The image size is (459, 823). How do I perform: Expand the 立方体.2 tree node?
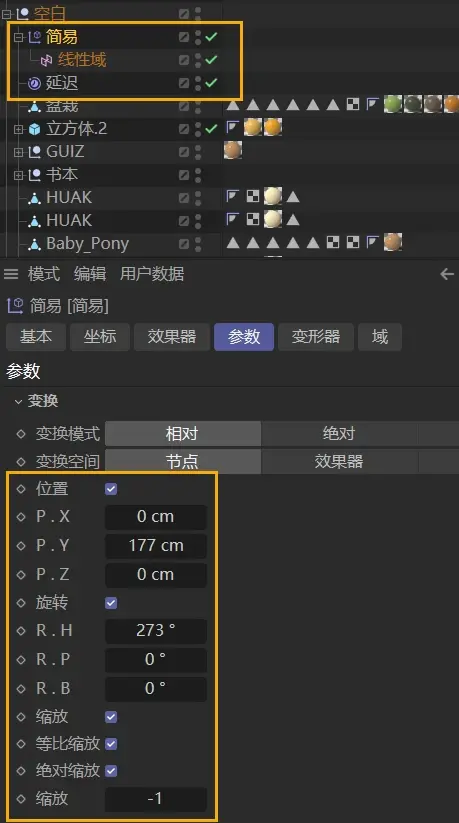(19, 129)
